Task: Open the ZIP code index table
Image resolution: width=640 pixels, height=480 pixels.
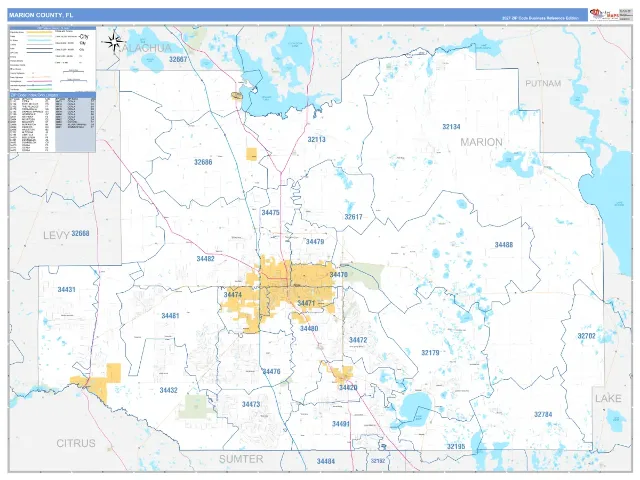Action: click(x=53, y=122)
